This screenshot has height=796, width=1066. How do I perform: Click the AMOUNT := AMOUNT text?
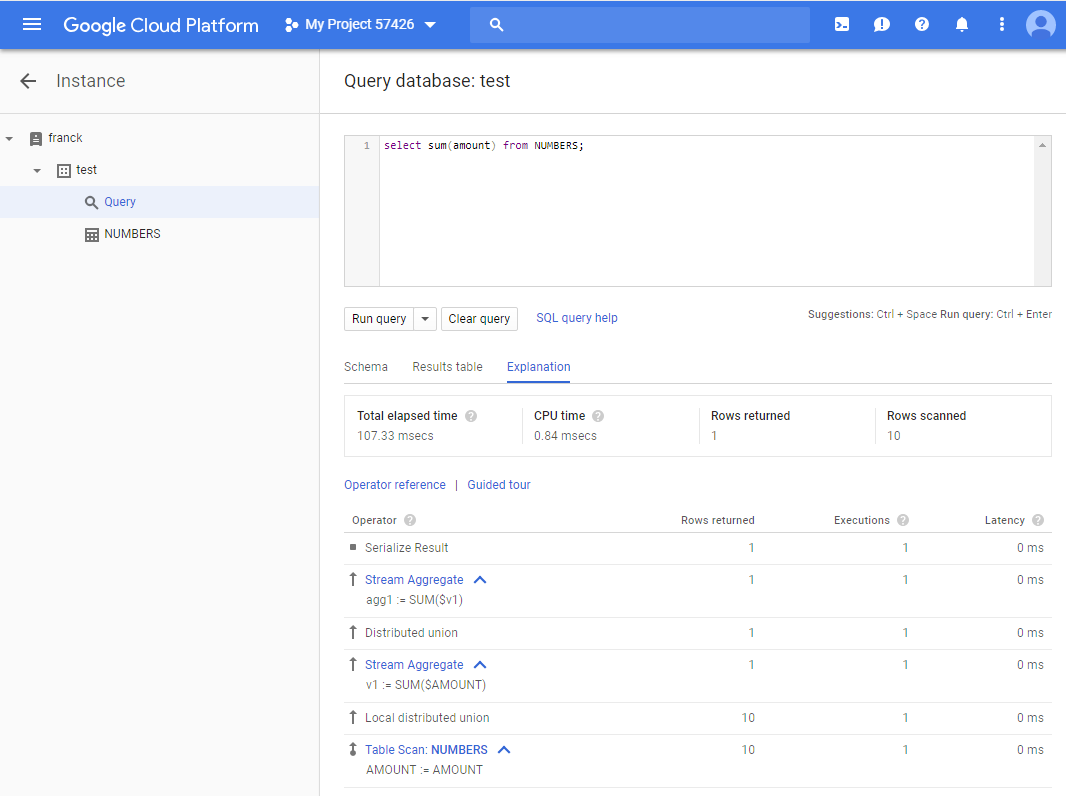click(424, 770)
